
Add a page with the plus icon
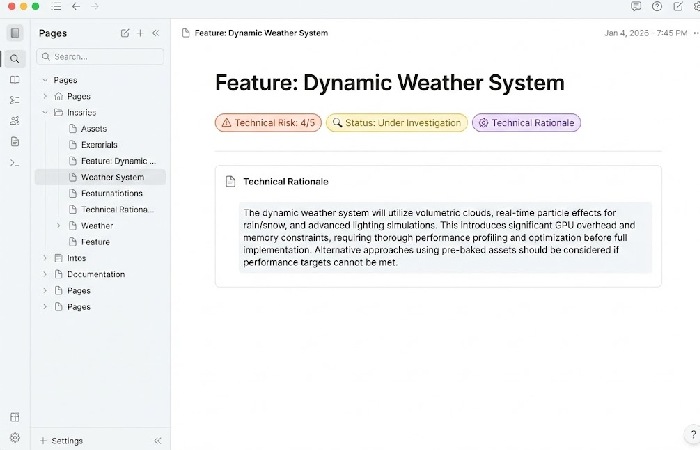[x=140, y=33]
